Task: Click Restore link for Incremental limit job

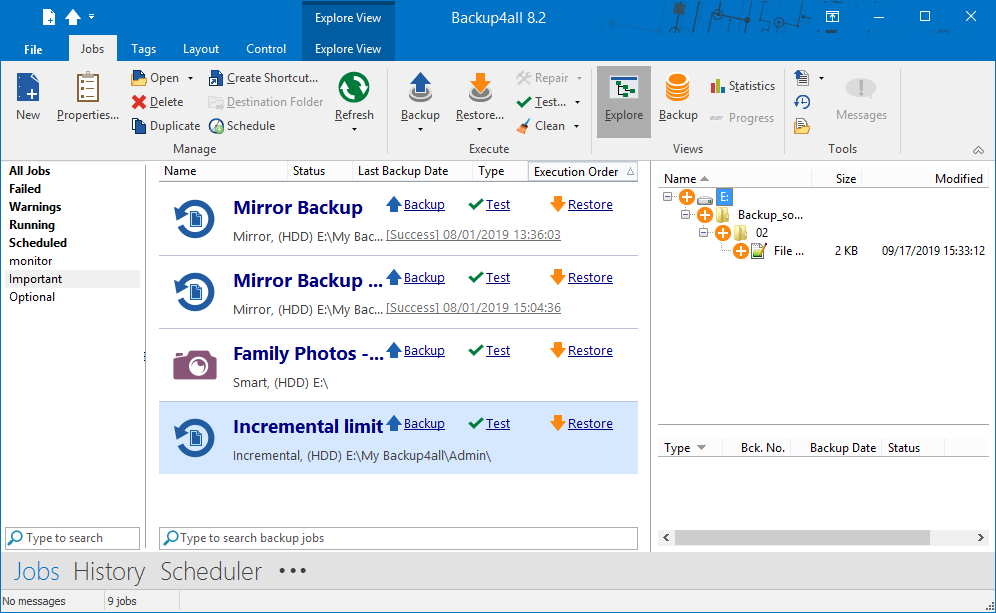Action: [x=590, y=424]
